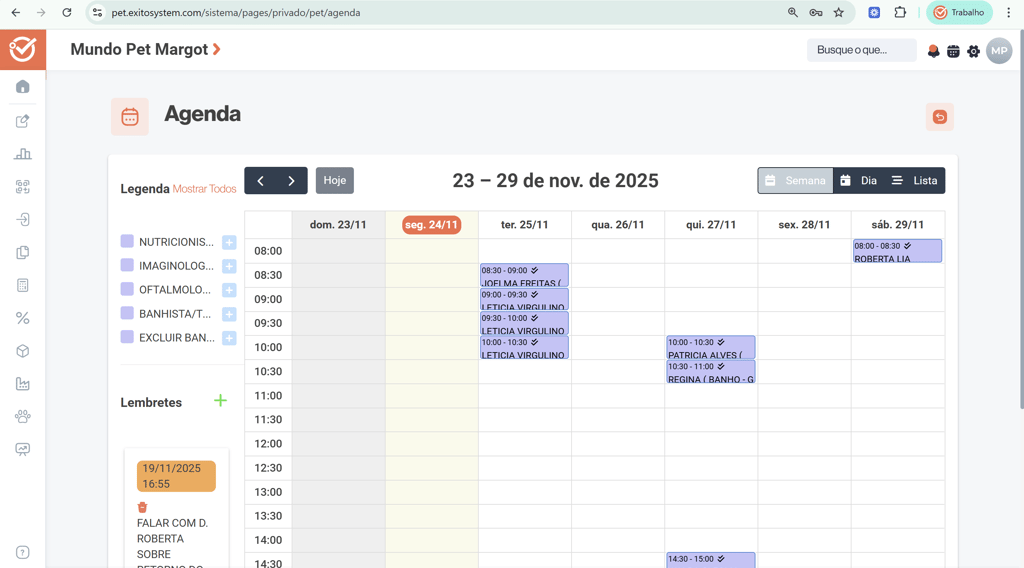Add appointment for EXCLUIR BAN... legend plus
1024x568 pixels.
pyautogui.click(x=229, y=338)
